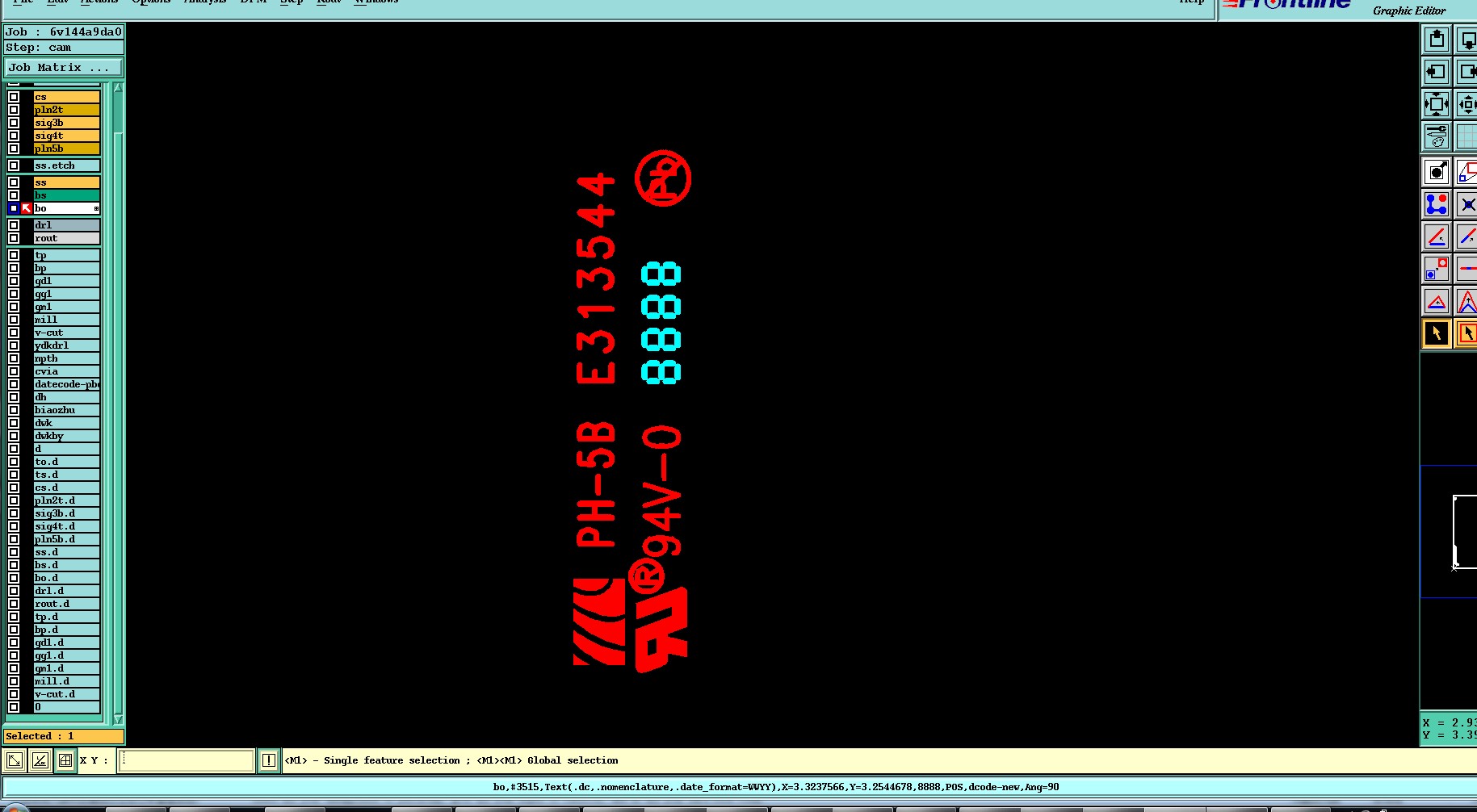
Task: Toggle the drl layer checkbox
Action: click(x=14, y=225)
